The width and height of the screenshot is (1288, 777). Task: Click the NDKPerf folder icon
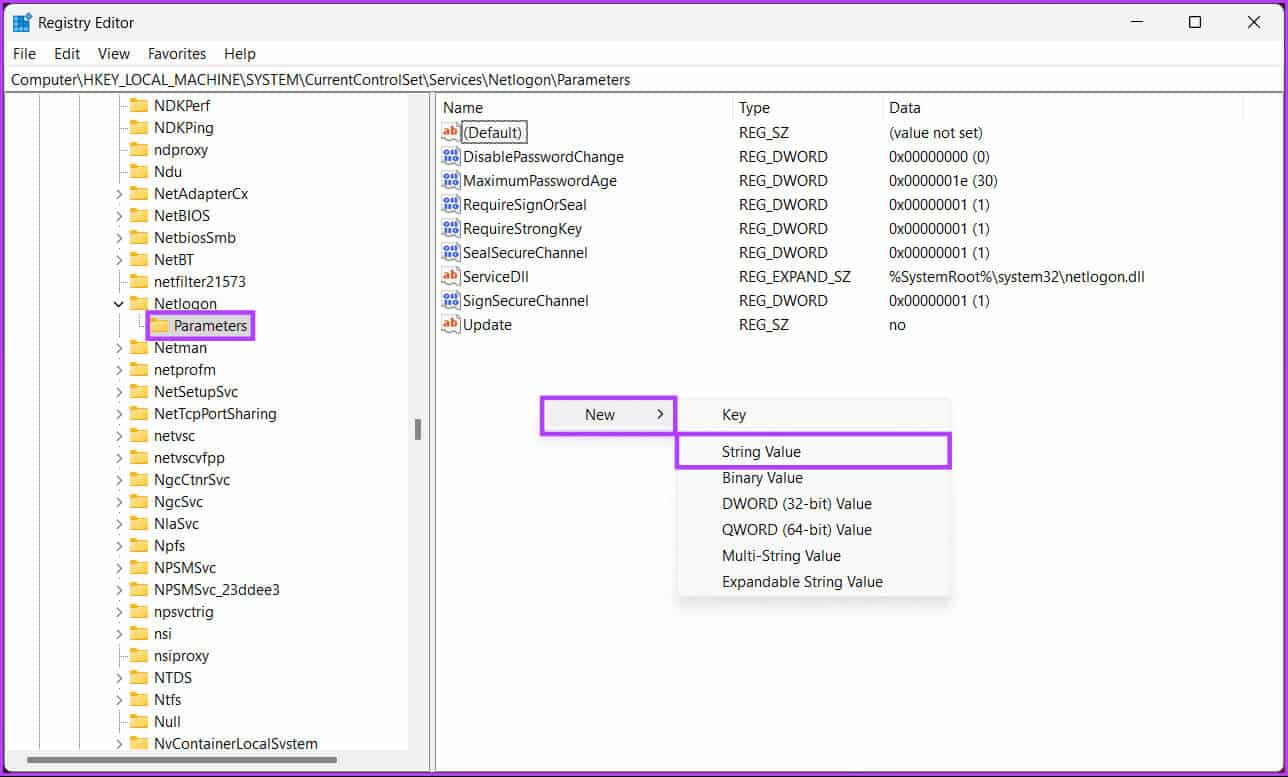pos(139,105)
